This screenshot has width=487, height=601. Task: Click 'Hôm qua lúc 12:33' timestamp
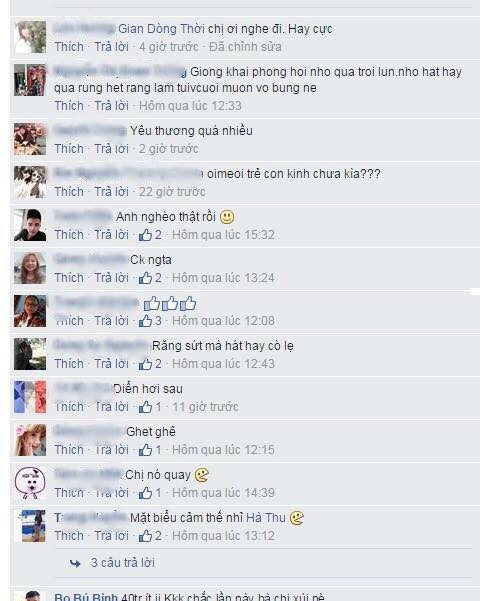tap(190, 105)
